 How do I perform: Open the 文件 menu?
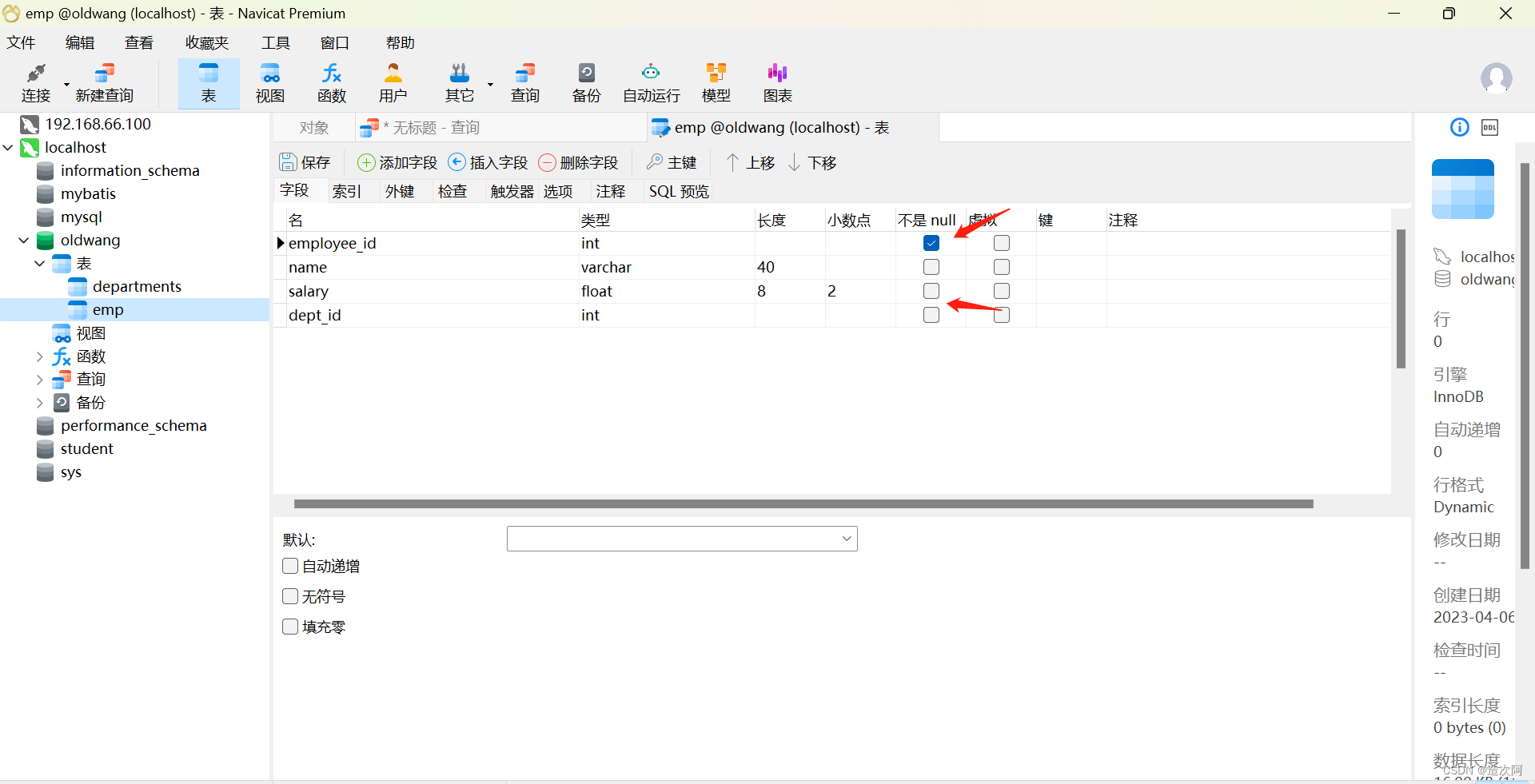[22, 42]
